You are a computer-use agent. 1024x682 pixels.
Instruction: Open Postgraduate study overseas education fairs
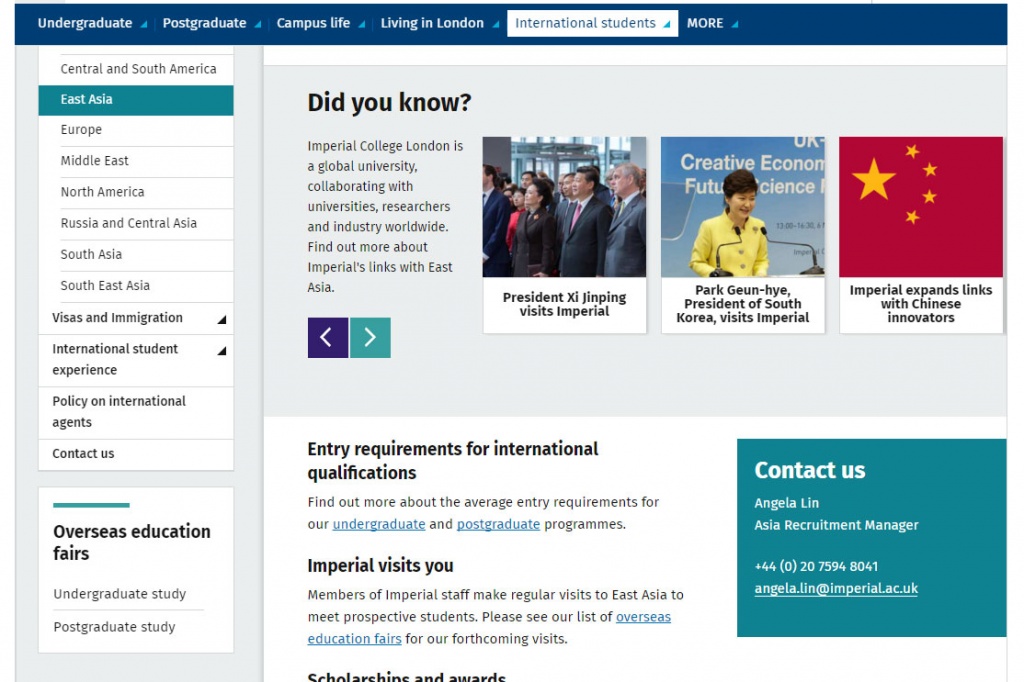114,627
